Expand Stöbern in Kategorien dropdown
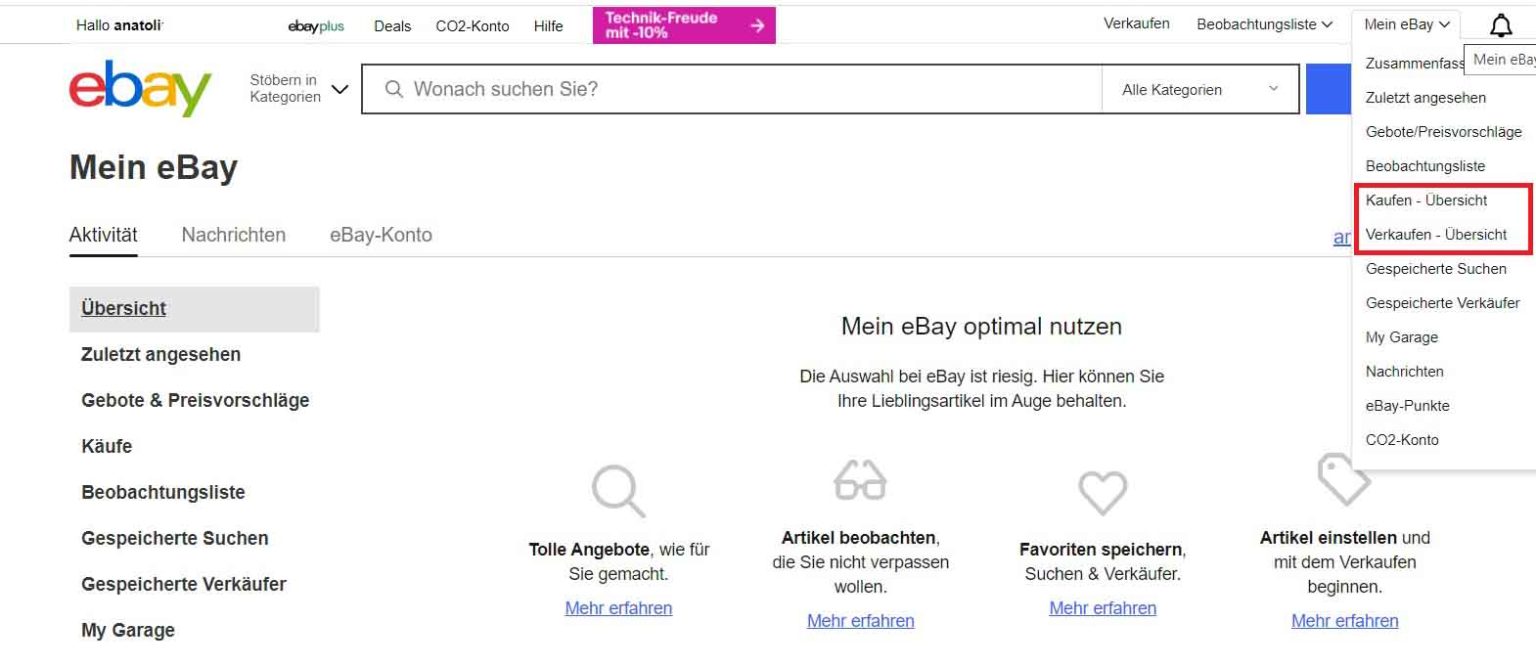Screen dimensions: 1536x666 point(299,89)
